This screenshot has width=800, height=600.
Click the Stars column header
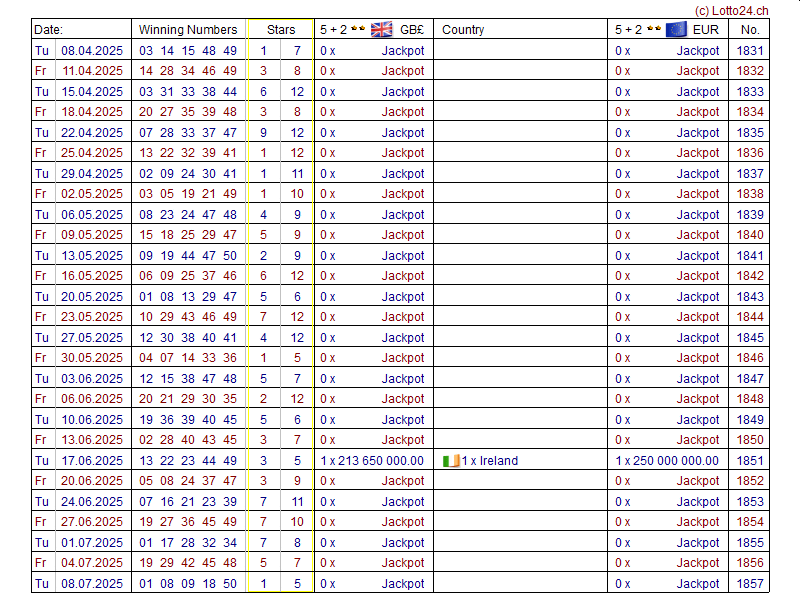coord(281,30)
